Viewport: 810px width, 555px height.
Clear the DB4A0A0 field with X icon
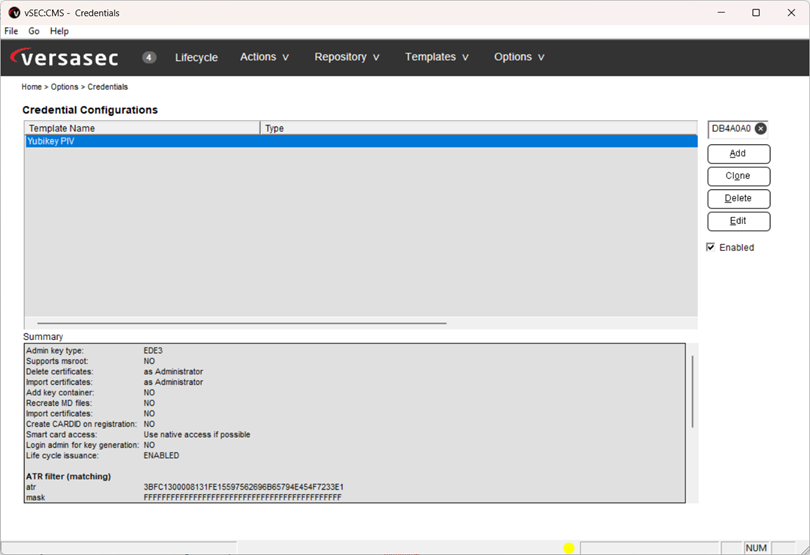(x=761, y=129)
